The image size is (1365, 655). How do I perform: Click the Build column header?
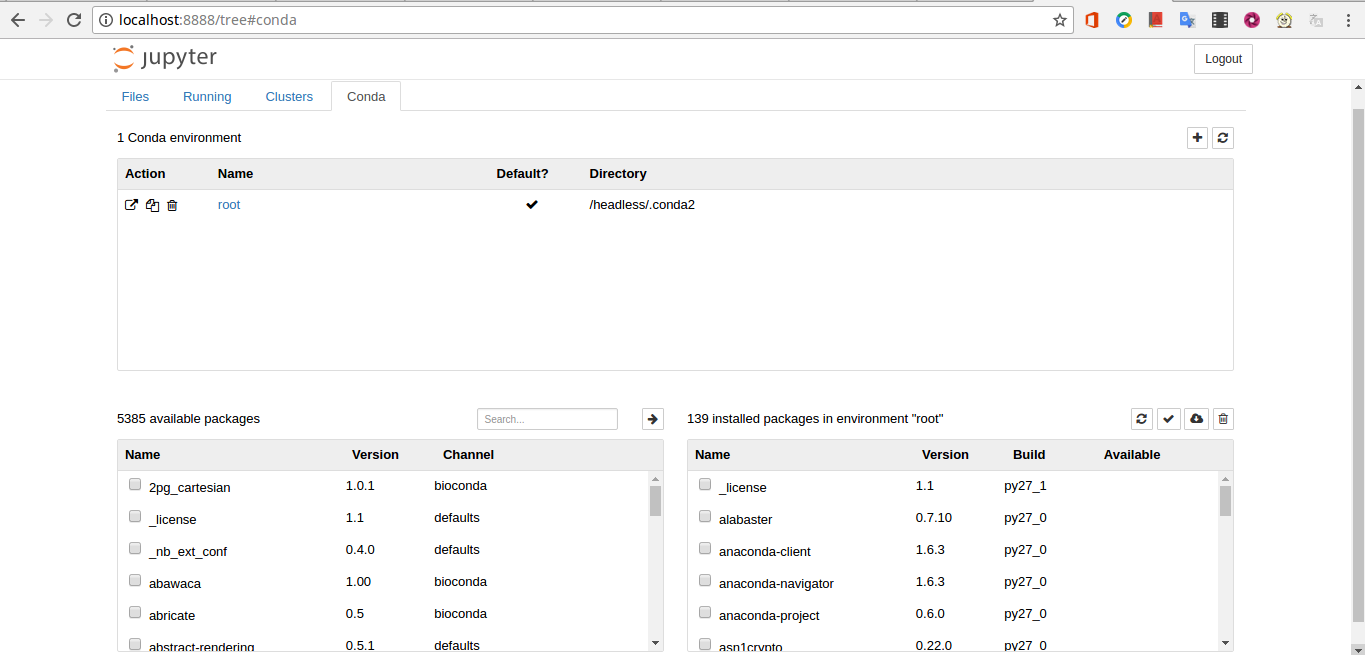(x=1029, y=455)
